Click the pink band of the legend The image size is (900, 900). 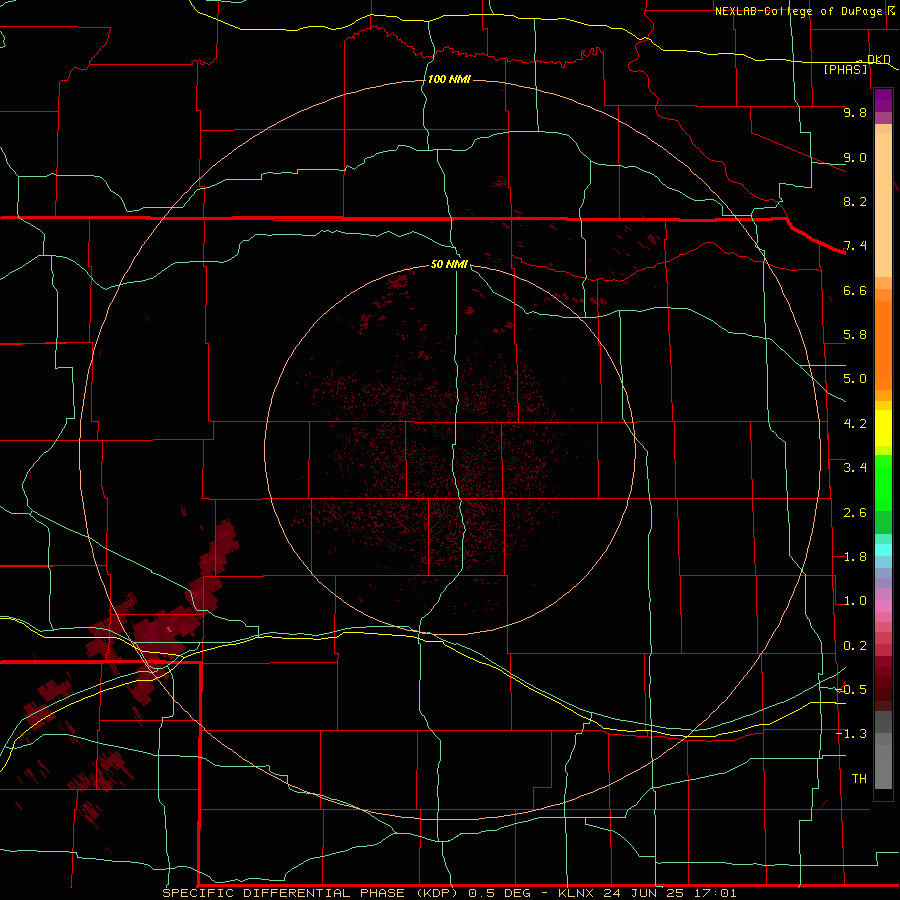coord(883,606)
